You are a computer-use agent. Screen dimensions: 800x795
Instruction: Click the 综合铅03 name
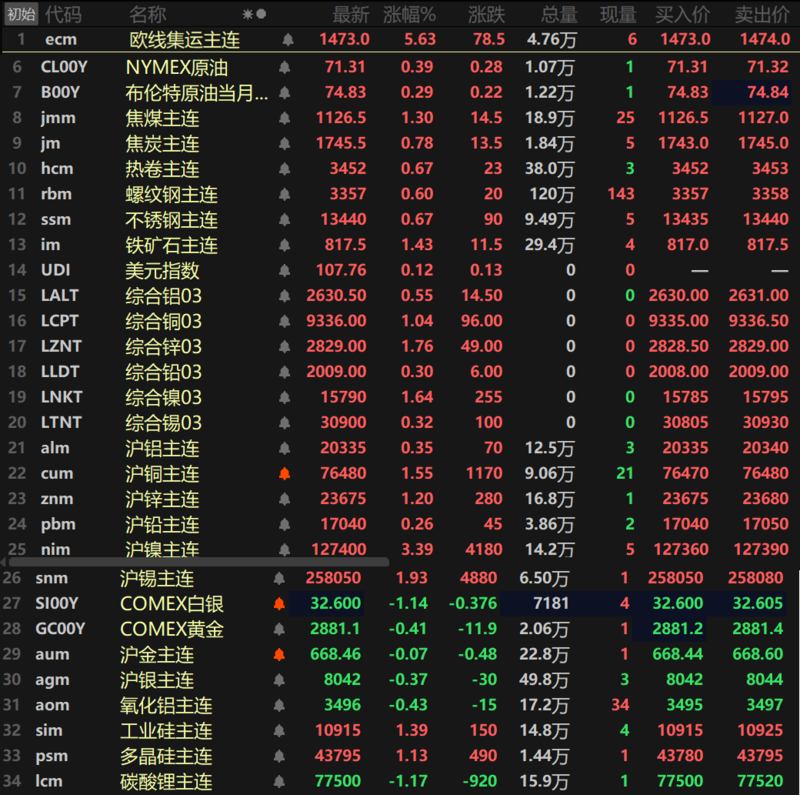(x=163, y=372)
